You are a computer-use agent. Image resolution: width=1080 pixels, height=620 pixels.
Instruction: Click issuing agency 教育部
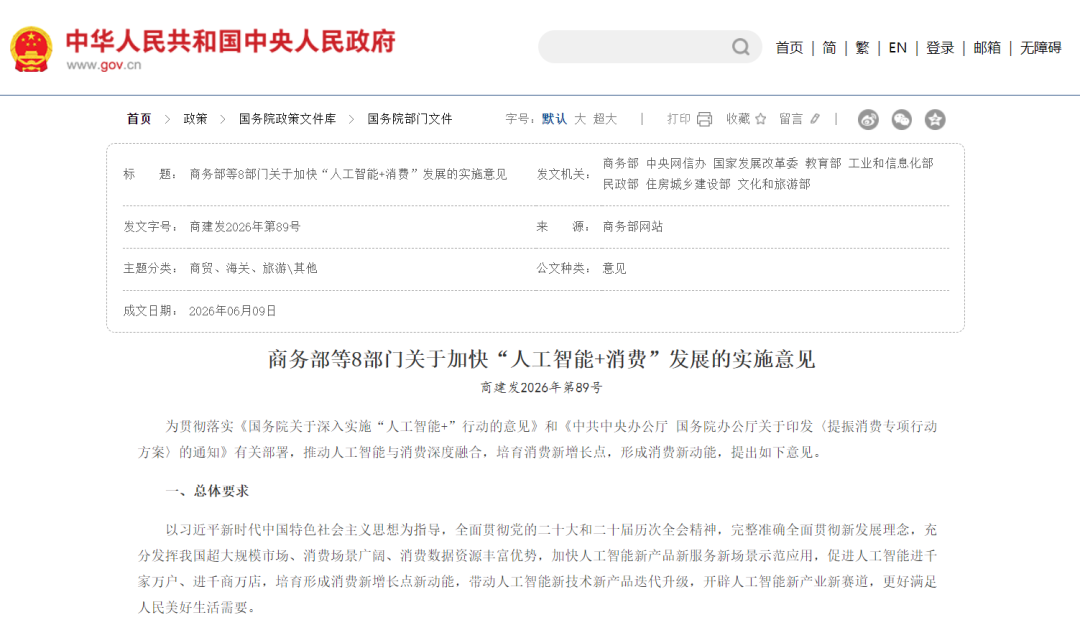[823, 163]
